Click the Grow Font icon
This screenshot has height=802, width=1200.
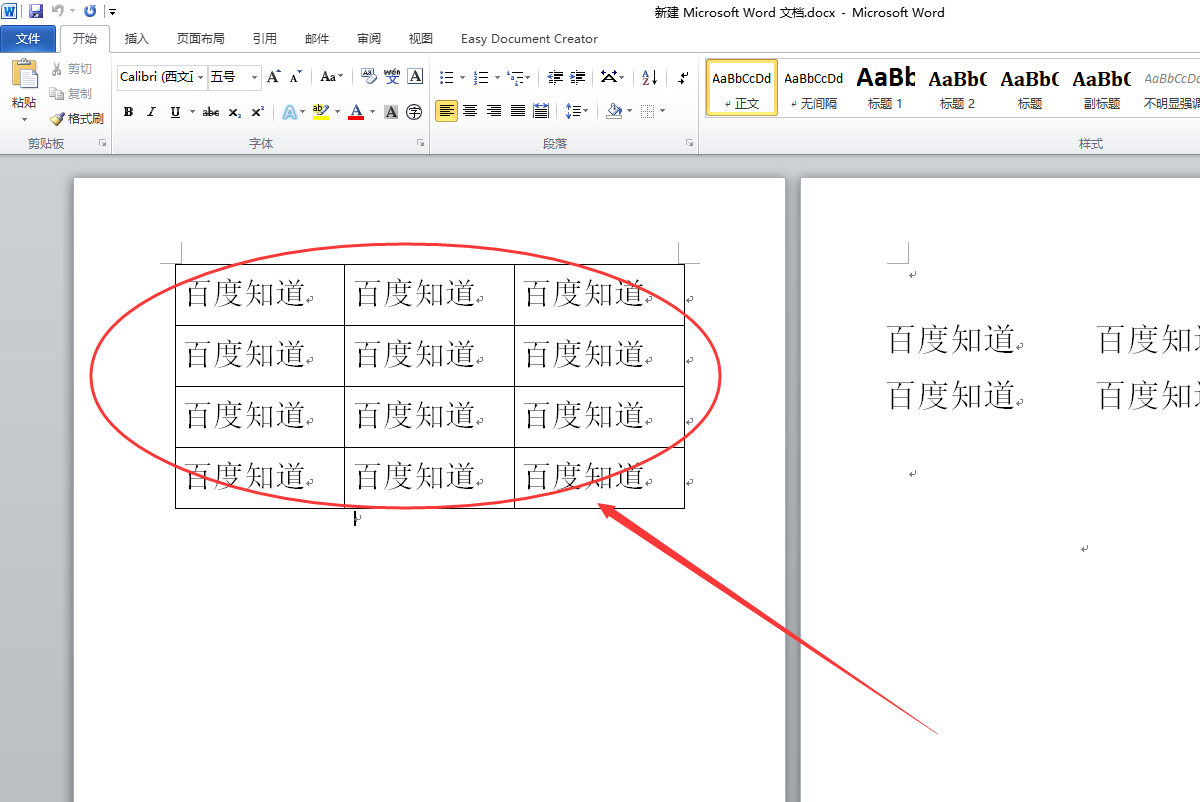coord(274,77)
